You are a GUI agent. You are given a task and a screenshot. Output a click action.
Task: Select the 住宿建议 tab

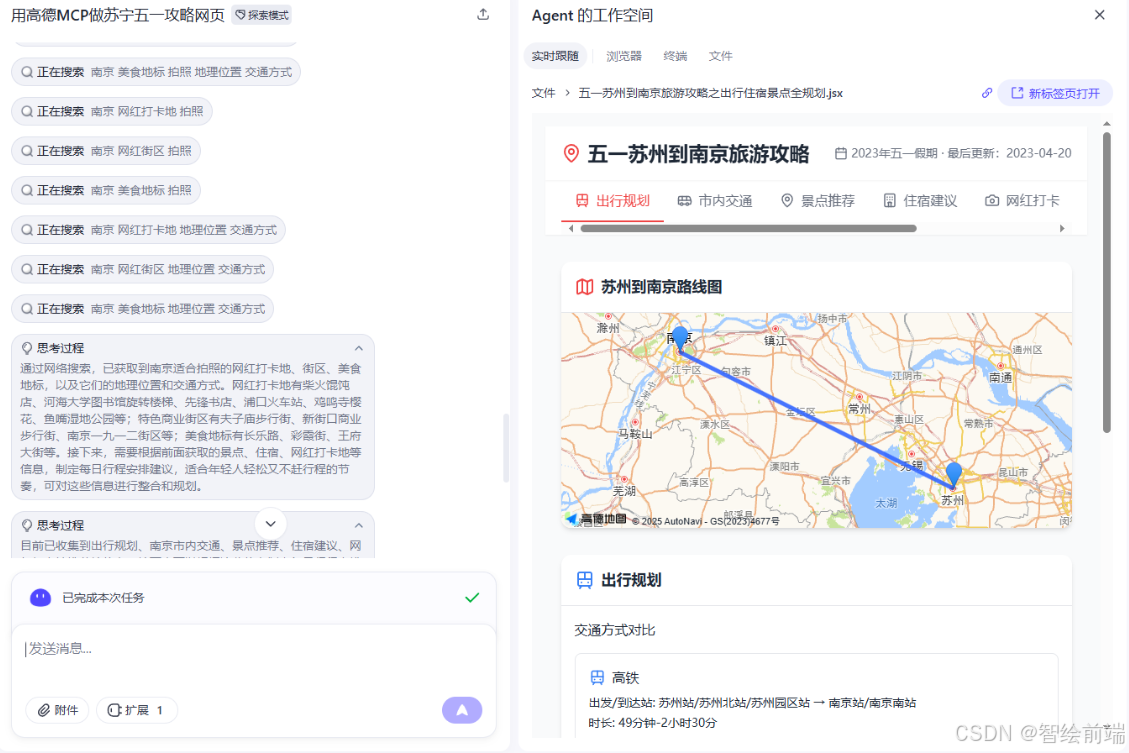(920, 201)
